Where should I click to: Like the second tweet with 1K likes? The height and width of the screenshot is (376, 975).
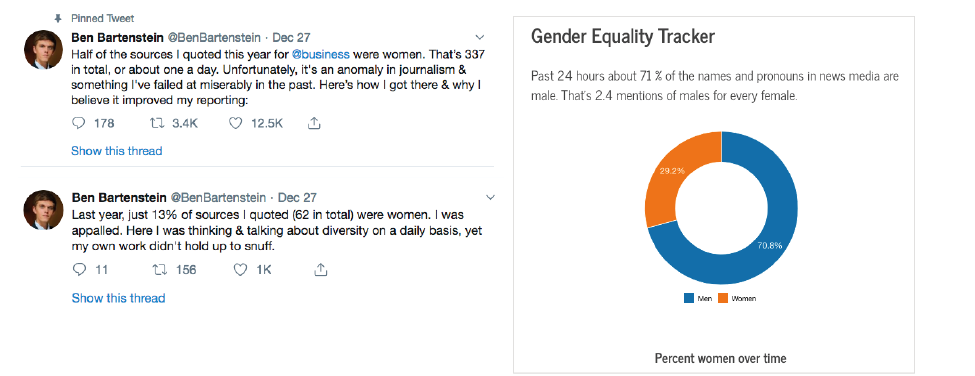pyautogui.click(x=240, y=270)
